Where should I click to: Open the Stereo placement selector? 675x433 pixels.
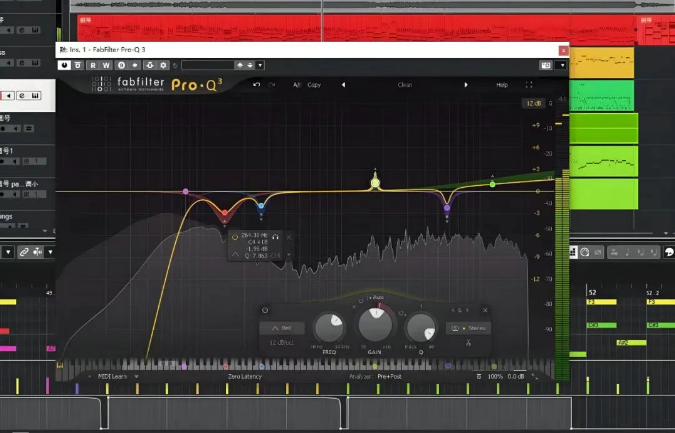coord(468,328)
